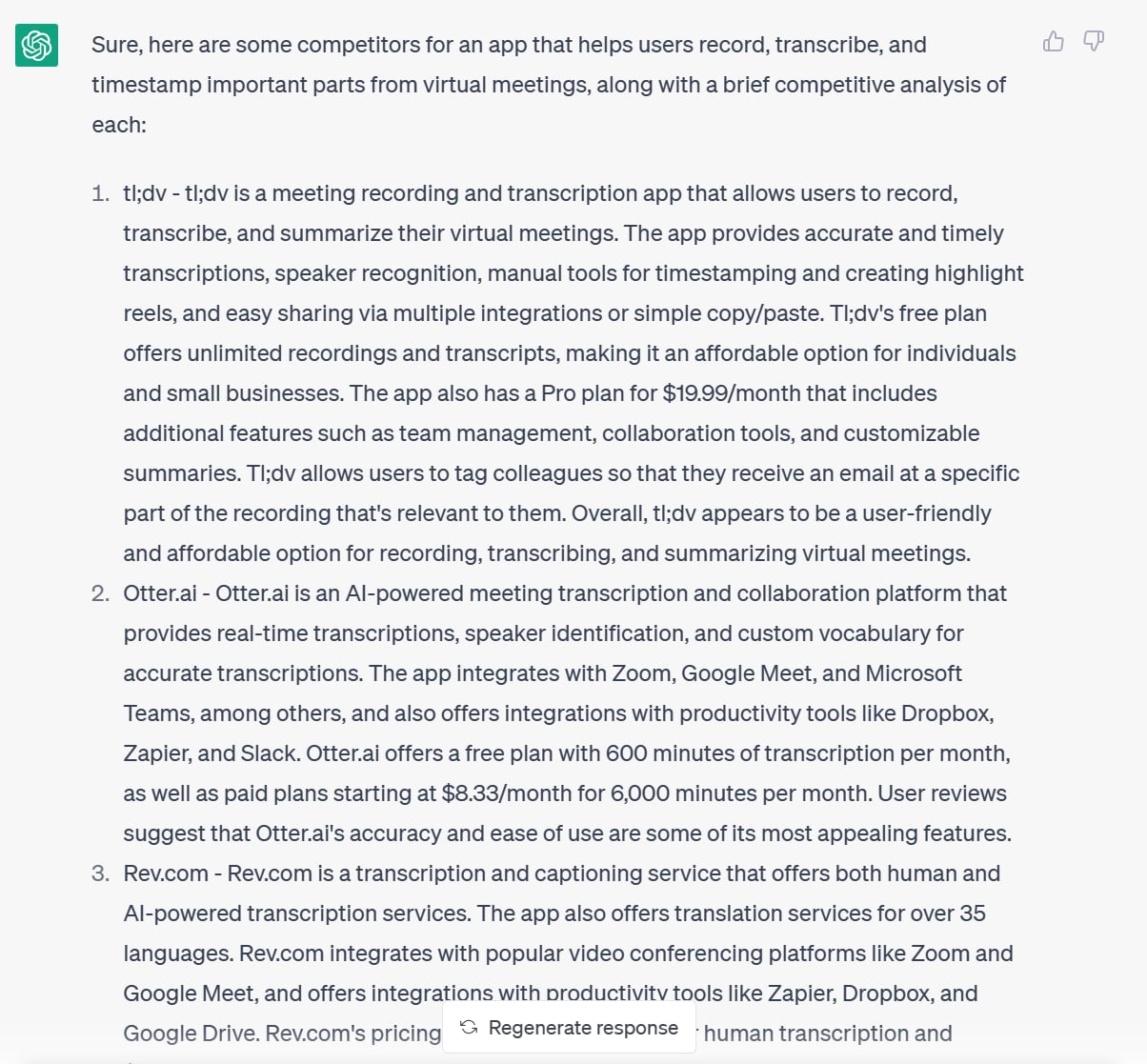1147x1064 pixels.
Task: Click the thumbs up feedback icon
Action: click(1053, 41)
